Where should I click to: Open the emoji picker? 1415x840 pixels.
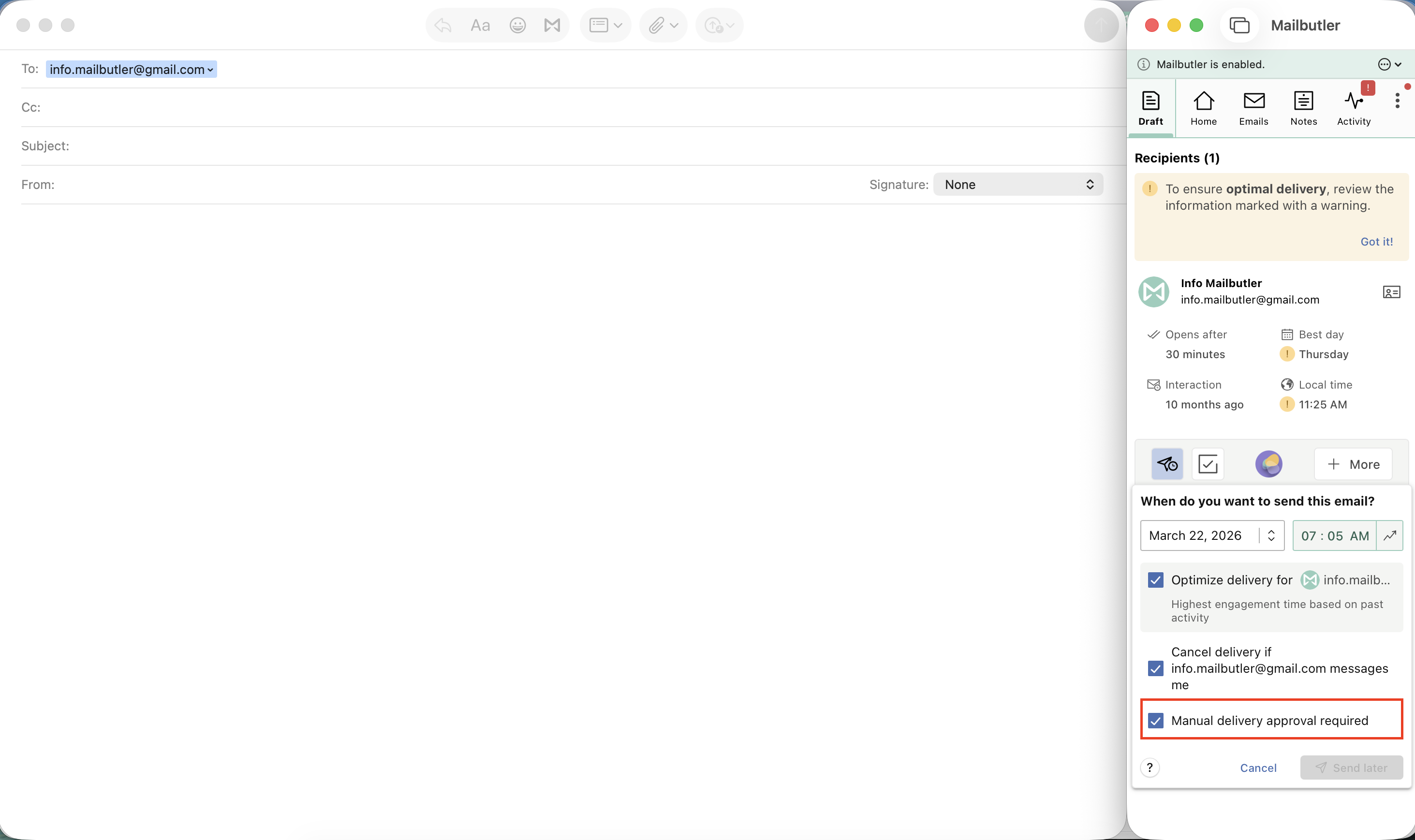[517, 25]
